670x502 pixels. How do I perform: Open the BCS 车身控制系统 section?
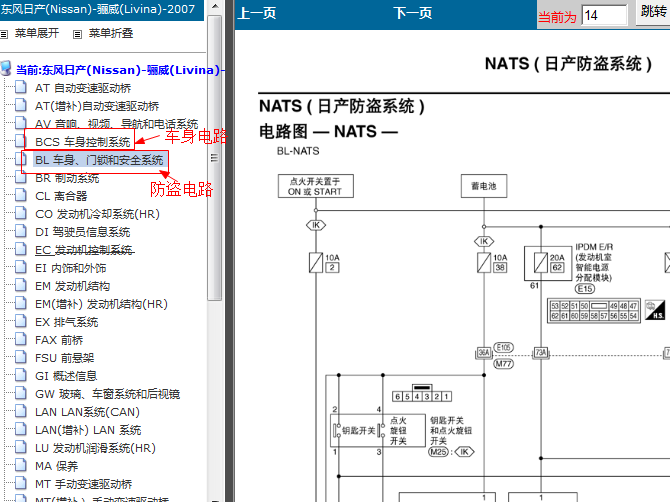coord(82,141)
